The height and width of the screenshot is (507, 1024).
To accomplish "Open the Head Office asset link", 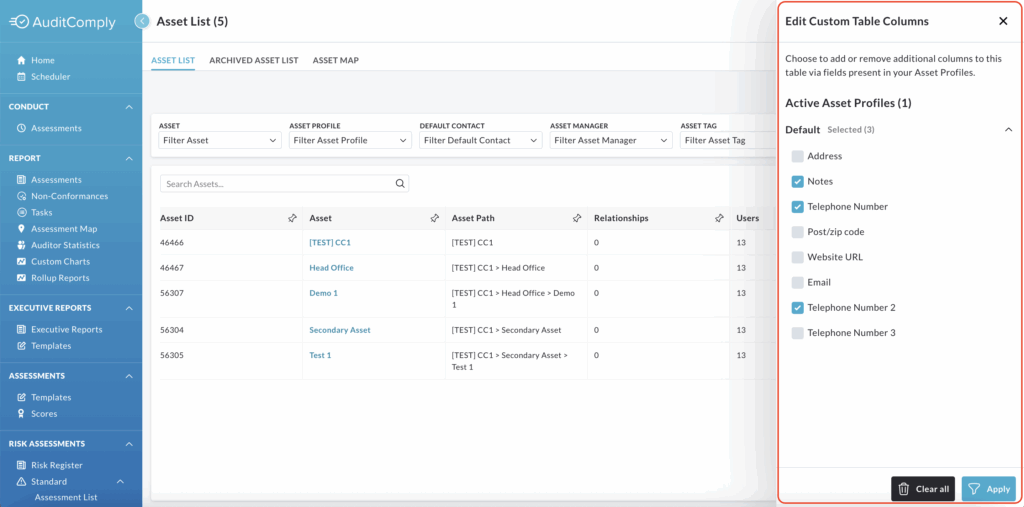I will pyautogui.click(x=331, y=268).
